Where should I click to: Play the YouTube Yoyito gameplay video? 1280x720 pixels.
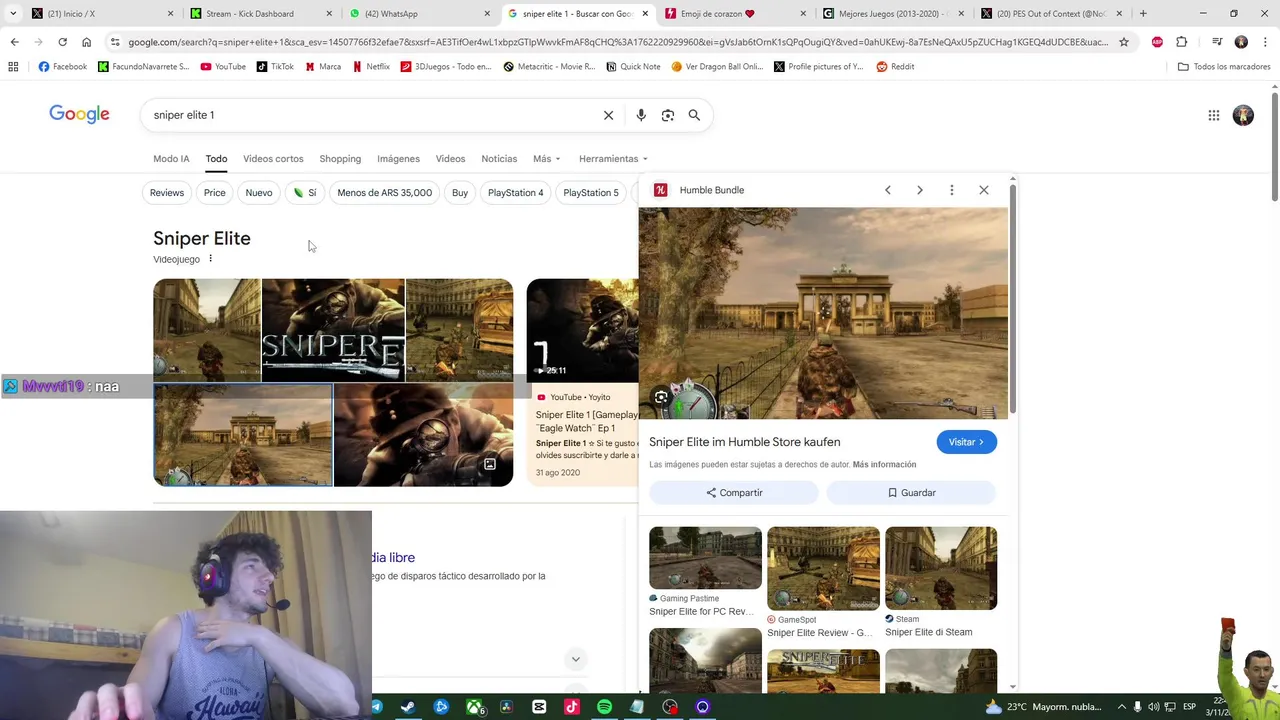[x=582, y=330]
